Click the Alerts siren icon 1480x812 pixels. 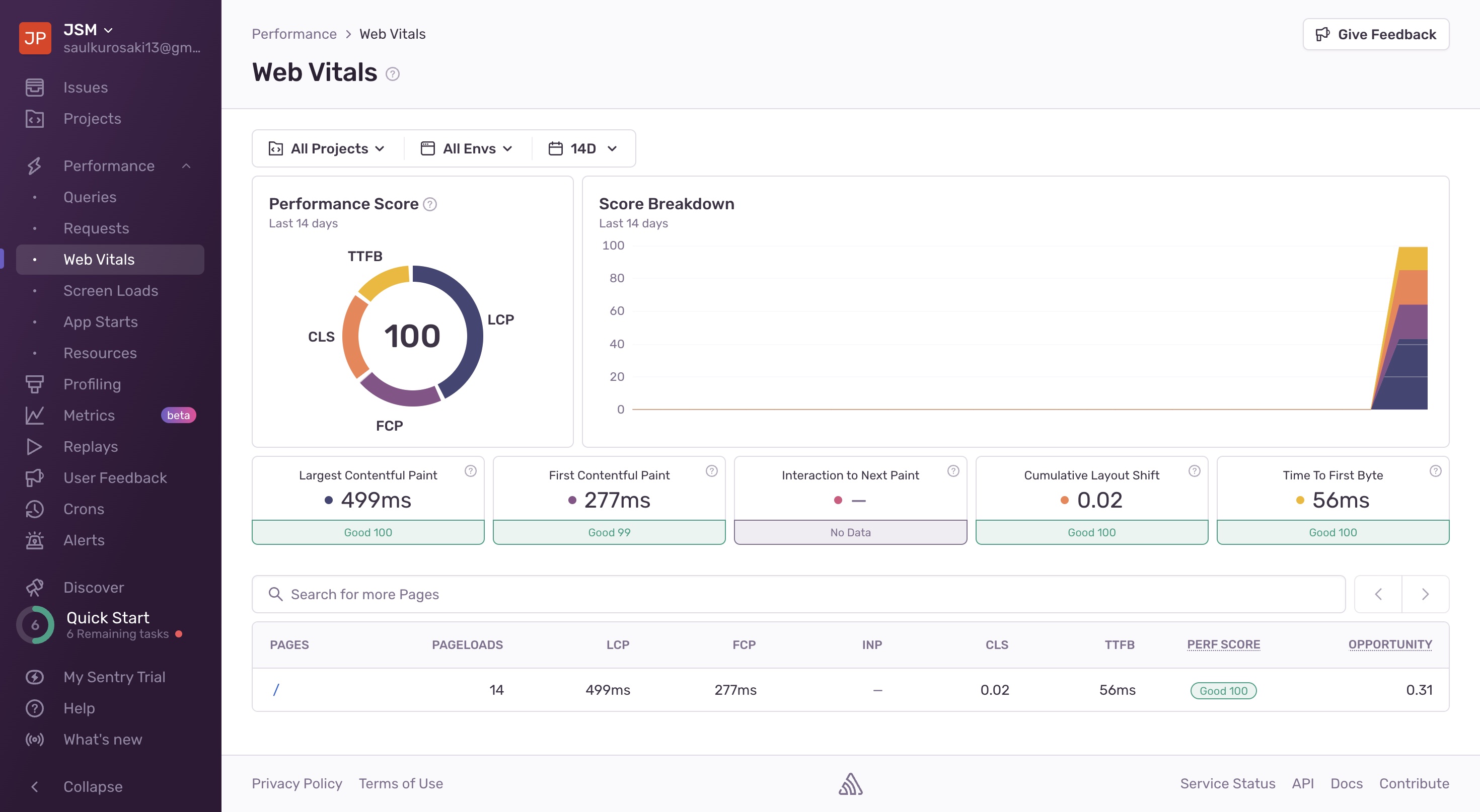pos(34,540)
